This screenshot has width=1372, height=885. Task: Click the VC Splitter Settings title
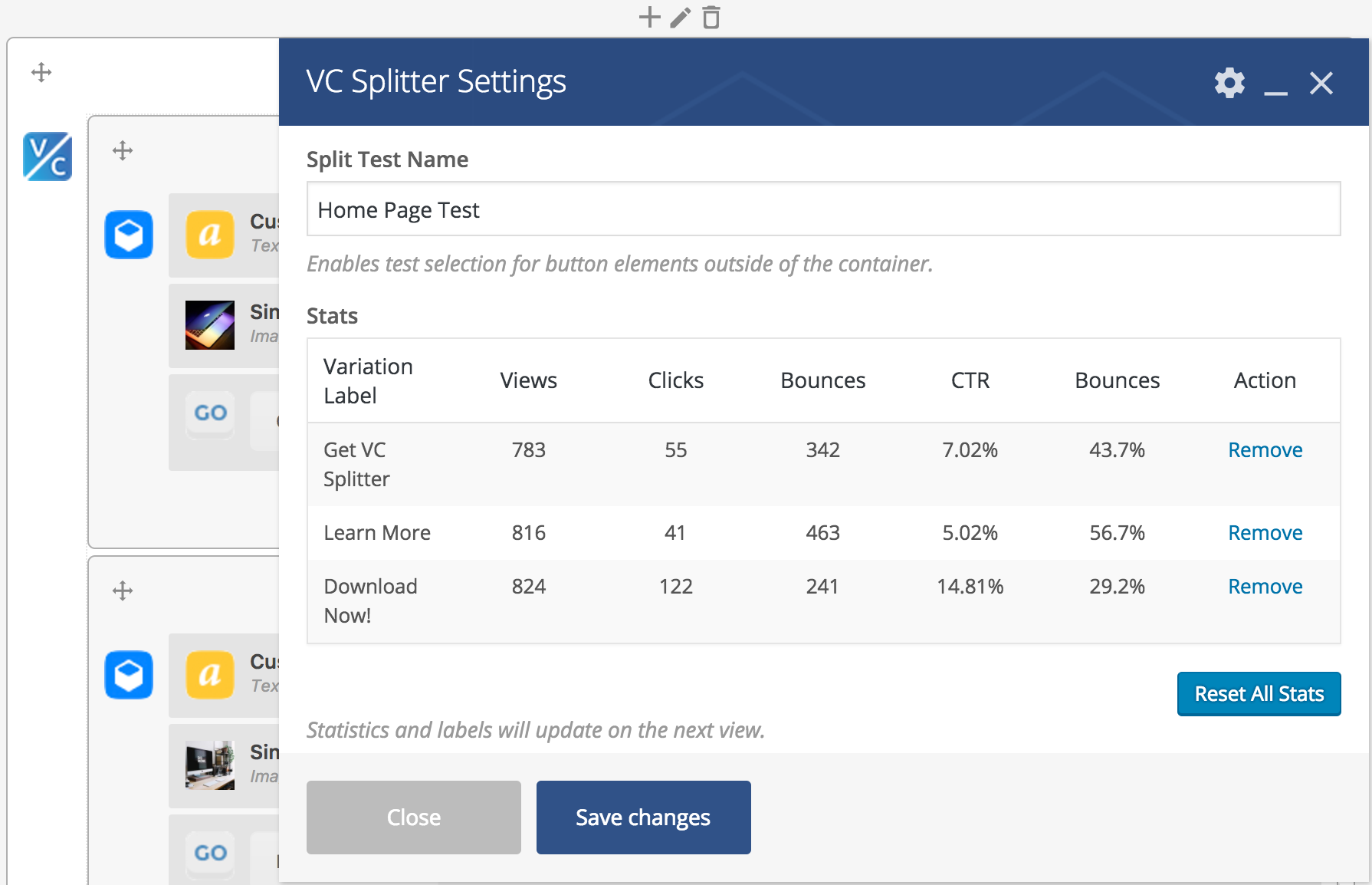pyautogui.click(x=436, y=81)
